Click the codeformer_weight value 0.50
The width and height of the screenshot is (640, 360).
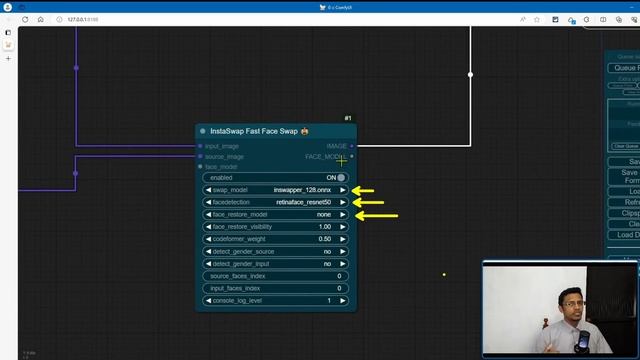(325, 239)
